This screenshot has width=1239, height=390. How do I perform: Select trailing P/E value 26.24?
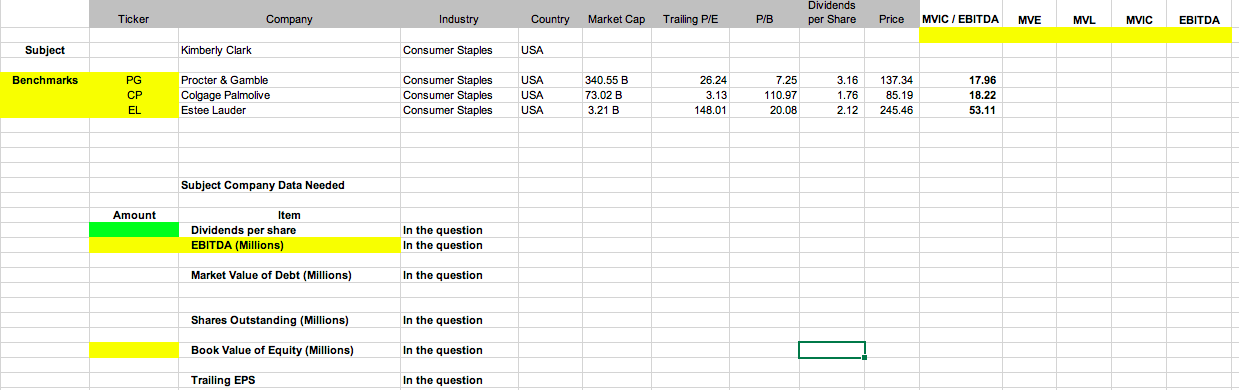tap(690, 80)
